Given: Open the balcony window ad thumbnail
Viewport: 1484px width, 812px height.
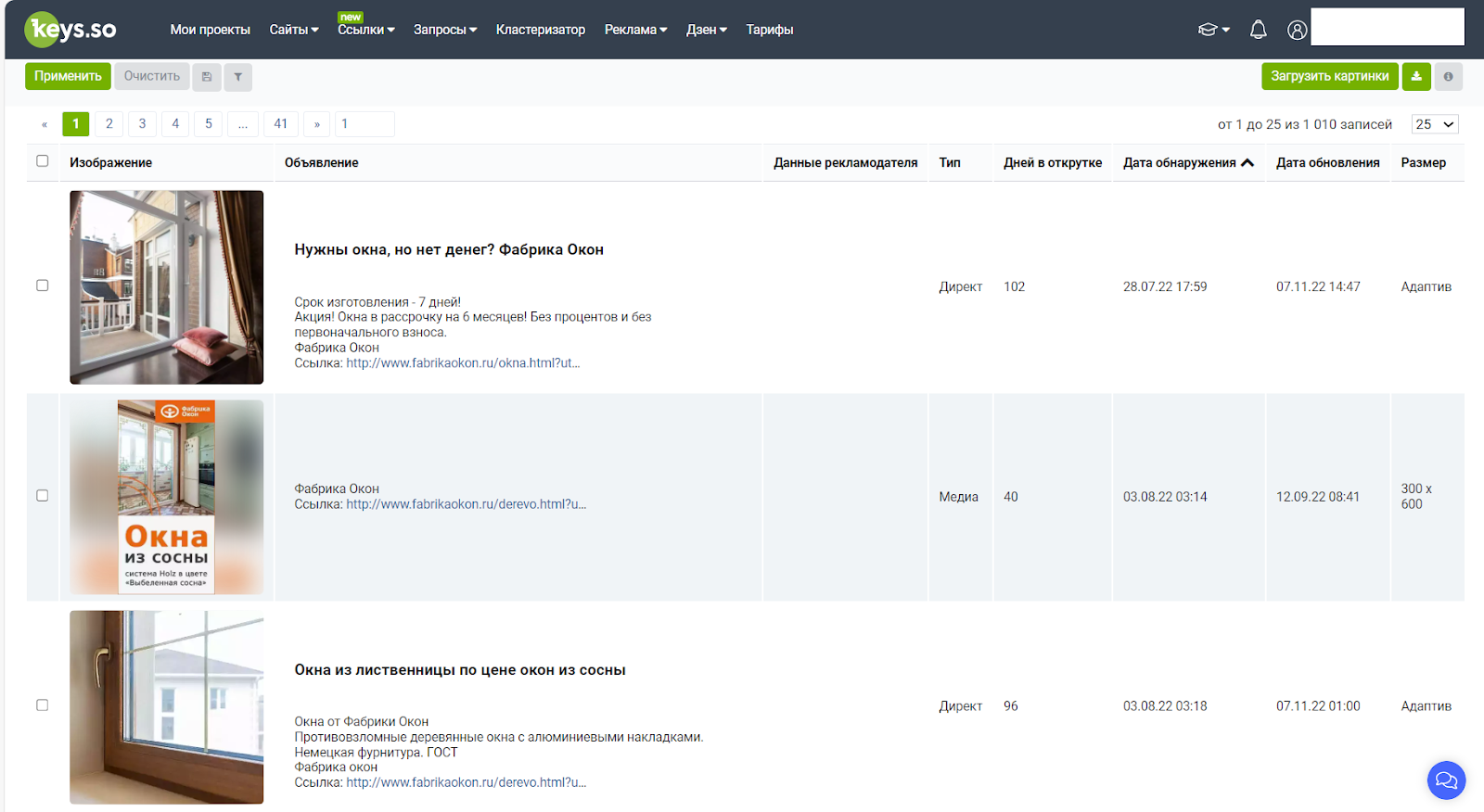Looking at the screenshot, I should tap(167, 287).
